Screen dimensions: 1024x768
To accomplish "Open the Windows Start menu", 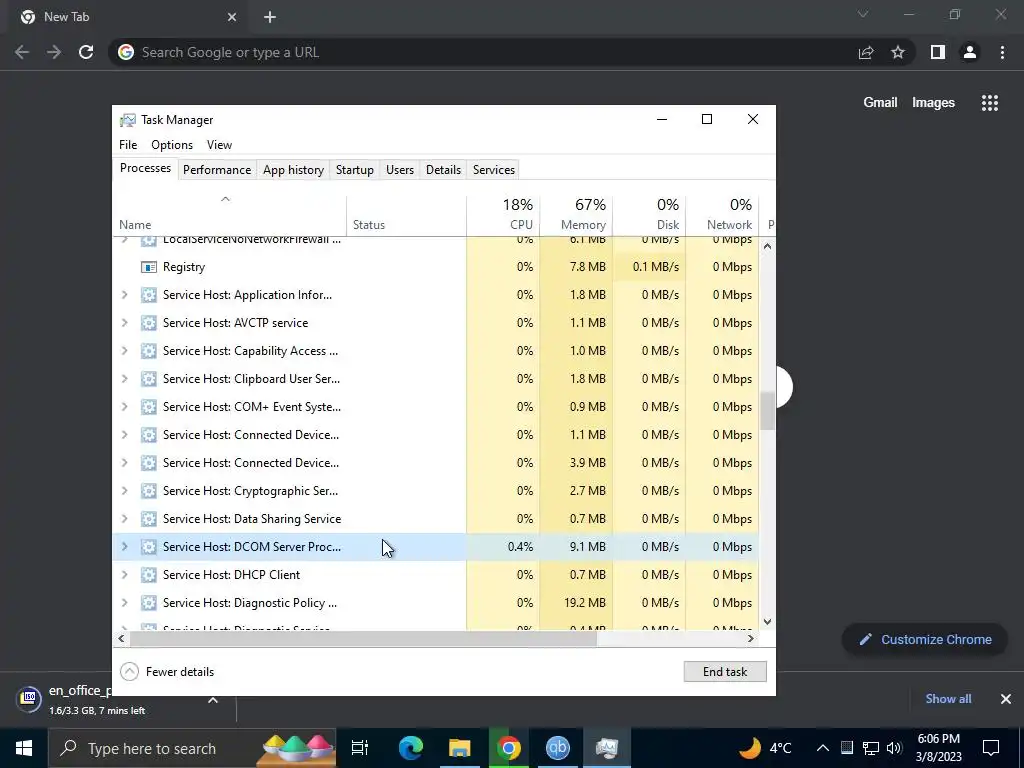I will [24, 748].
